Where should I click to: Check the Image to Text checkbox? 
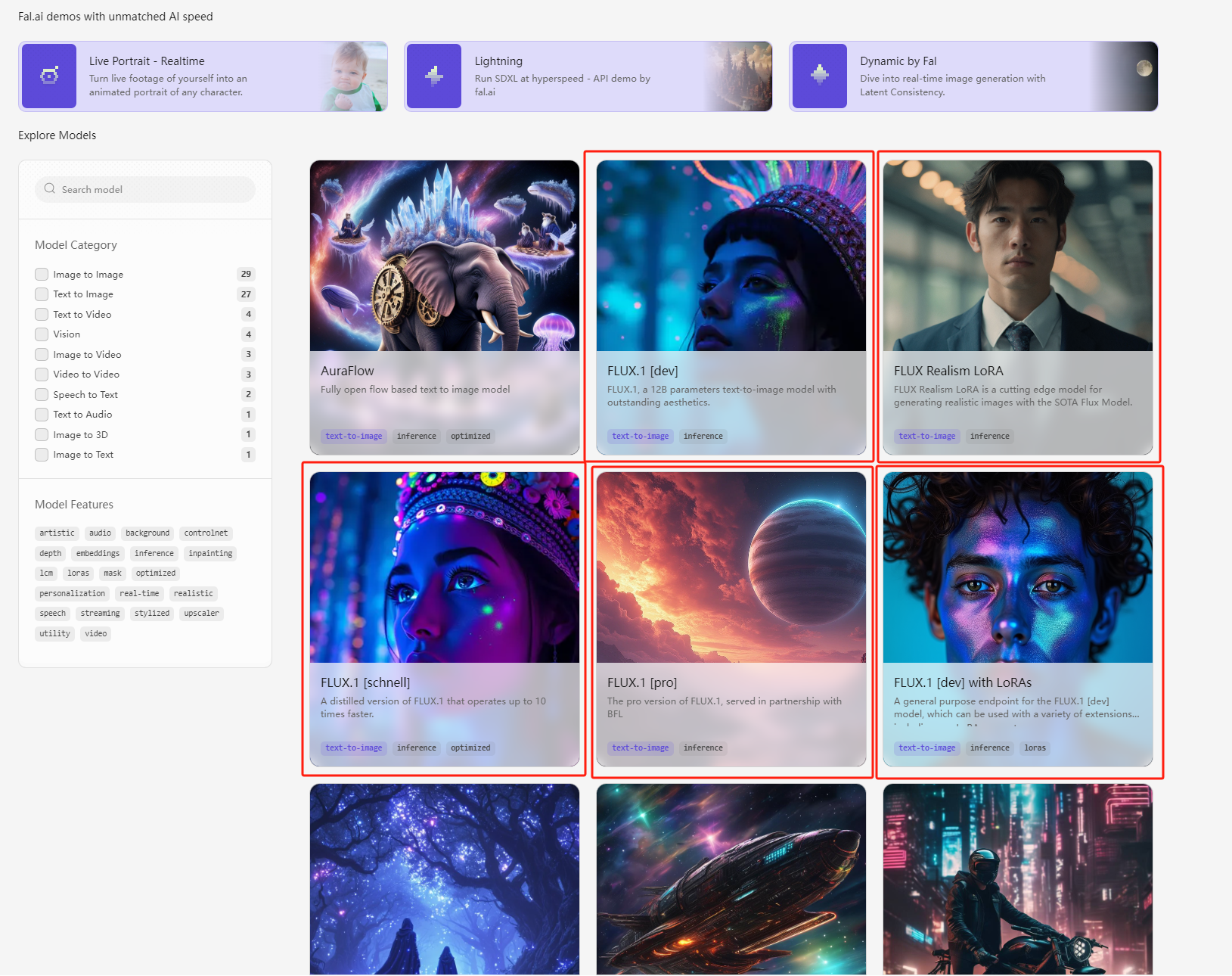click(x=42, y=455)
